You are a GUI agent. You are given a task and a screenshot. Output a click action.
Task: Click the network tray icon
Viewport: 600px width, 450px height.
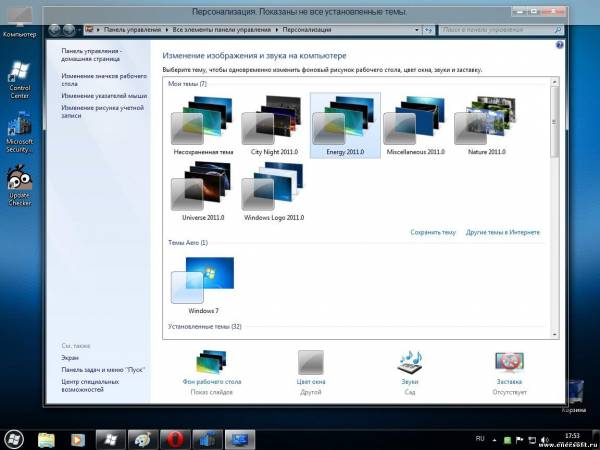pyautogui.click(x=532, y=440)
